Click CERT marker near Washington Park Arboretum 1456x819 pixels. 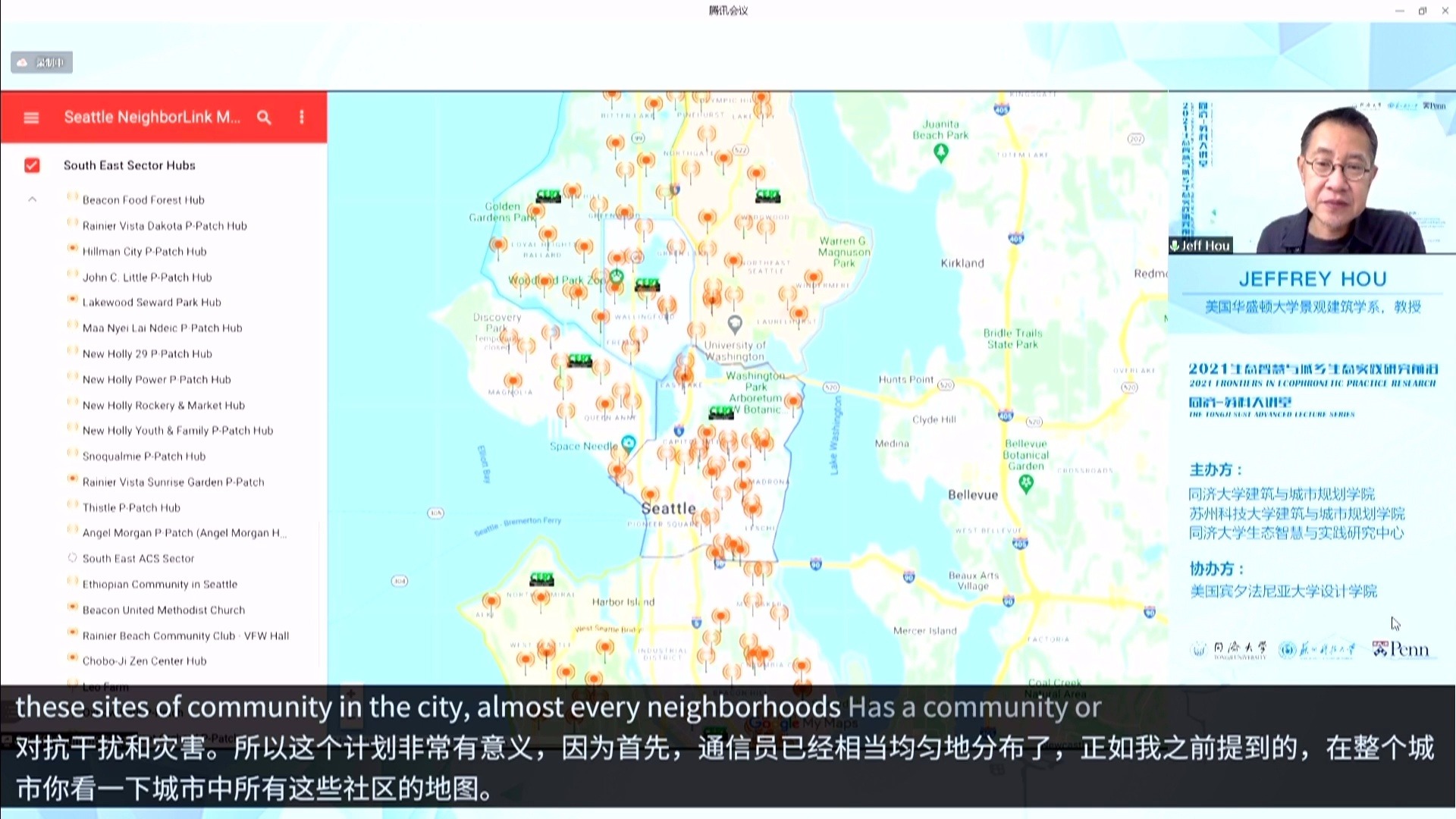721,412
